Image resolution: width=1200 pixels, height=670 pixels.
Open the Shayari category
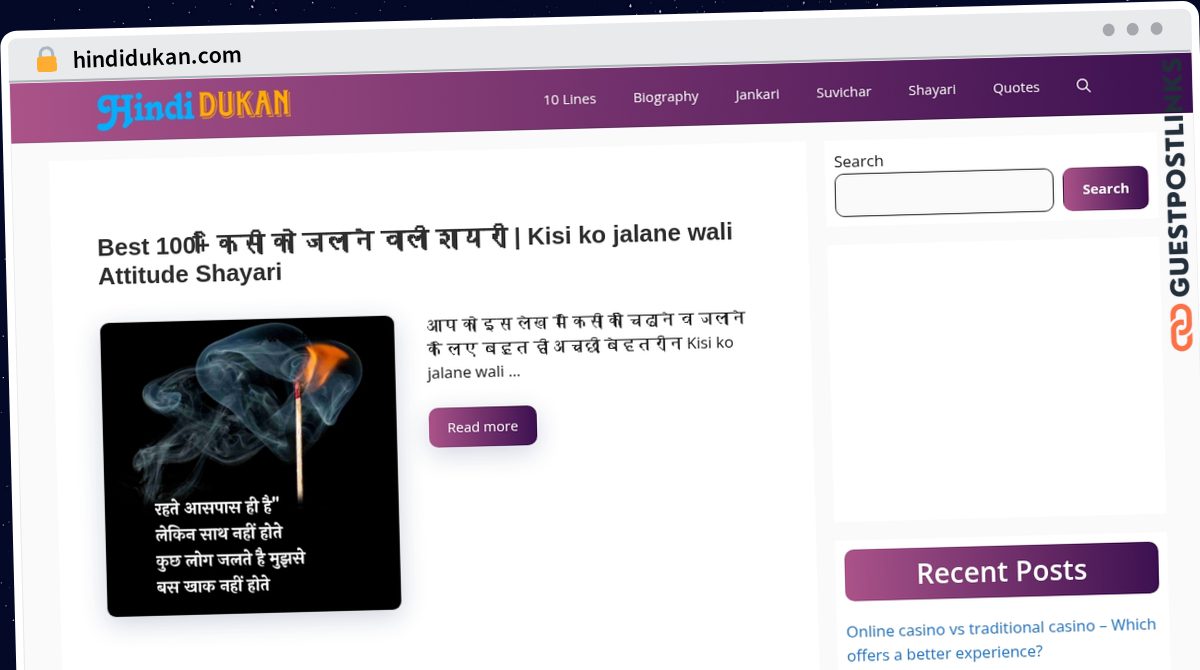(932, 90)
